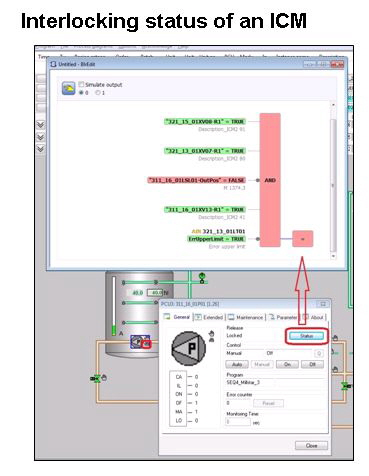
Task: Select the ErrUpperLimit = TRUE condition
Action: (216, 239)
